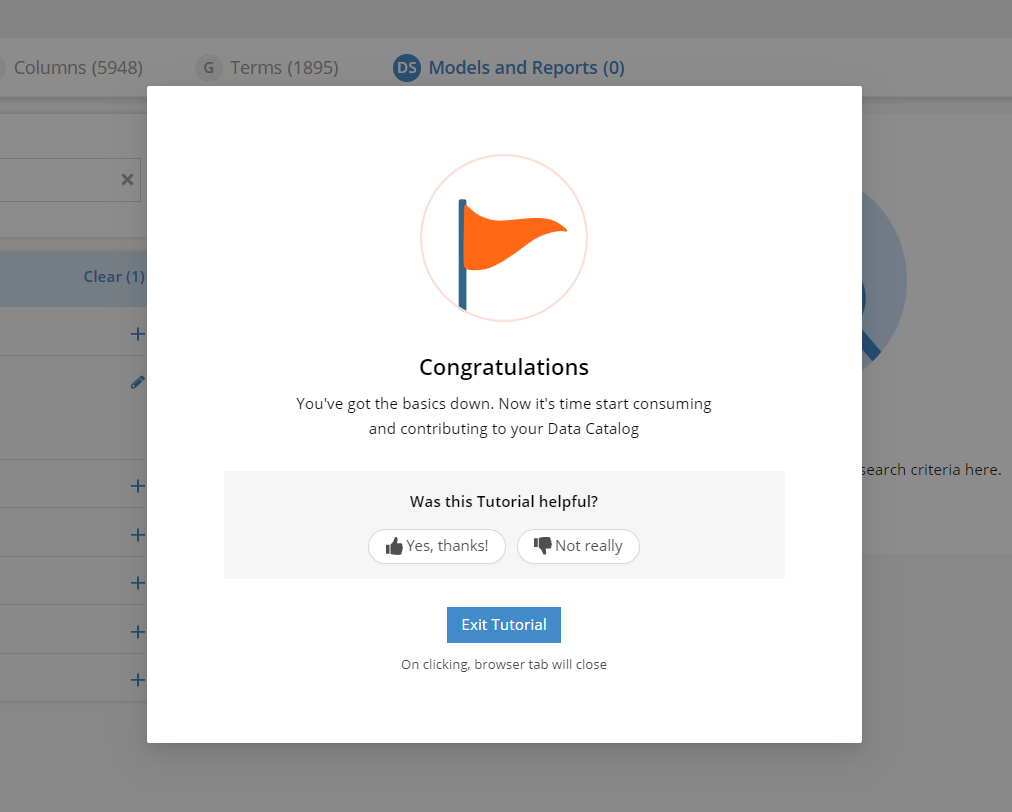Expand the first plus section below the pencil icon
Viewport: 1012px width, 812px height.
[137, 485]
